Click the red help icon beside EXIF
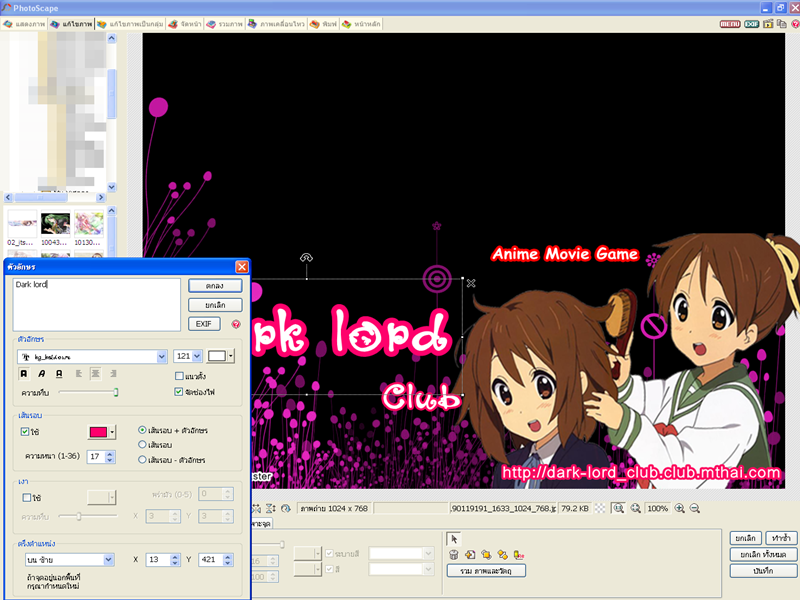Image resolution: width=800 pixels, height=600 pixels. tap(236, 324)
